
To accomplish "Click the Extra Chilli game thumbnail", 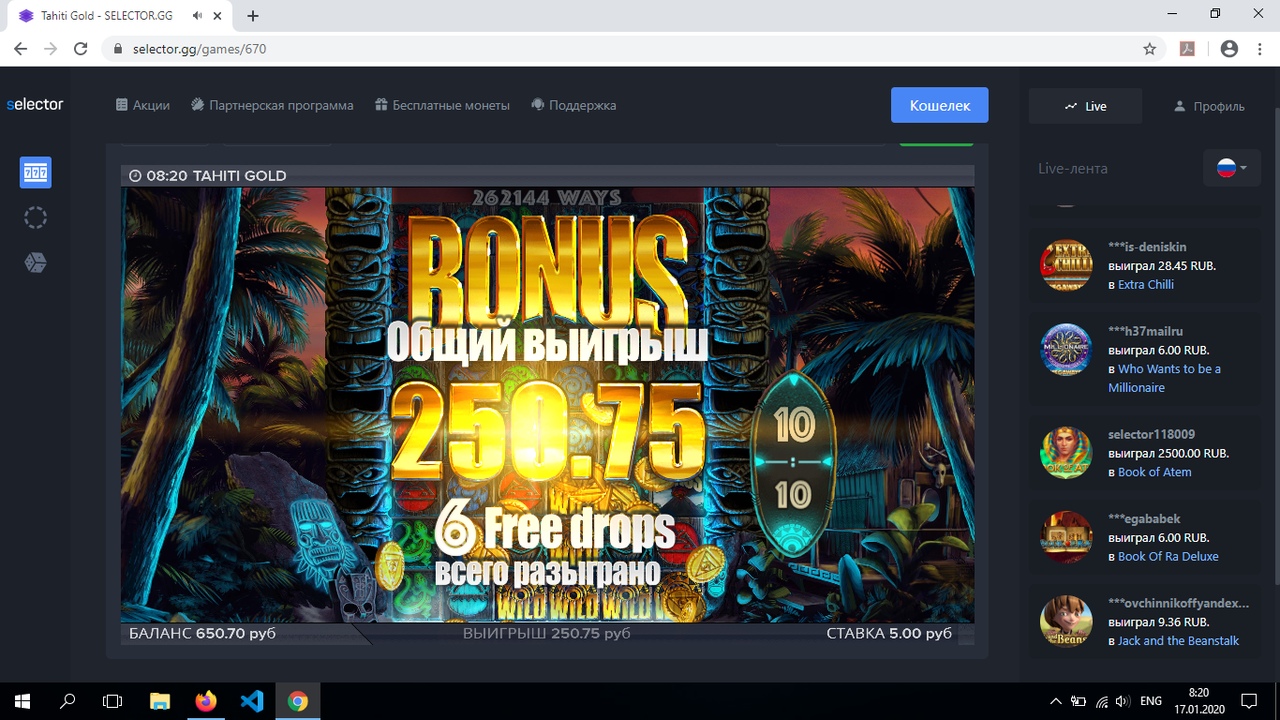I will click(x=1065, y=265).
